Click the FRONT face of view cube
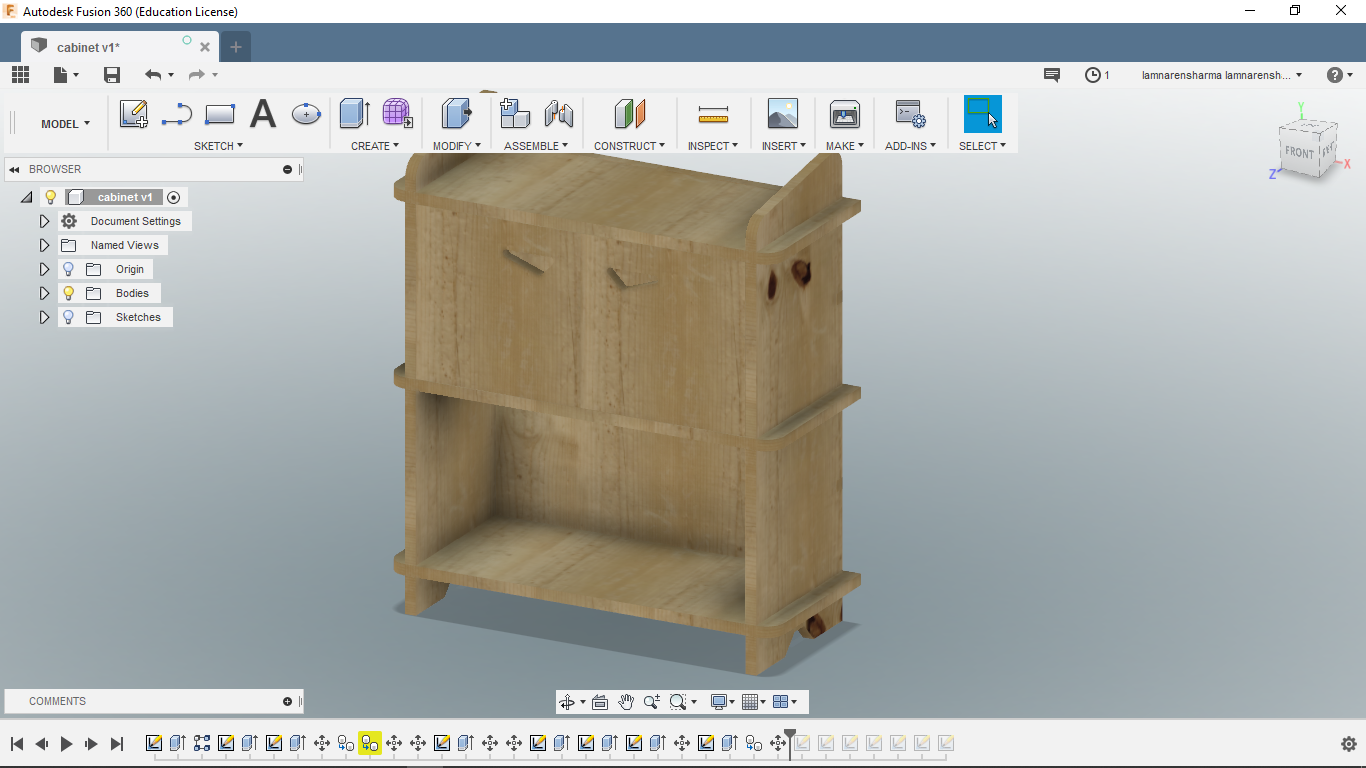The image size is (1366, 768). 1300,153
